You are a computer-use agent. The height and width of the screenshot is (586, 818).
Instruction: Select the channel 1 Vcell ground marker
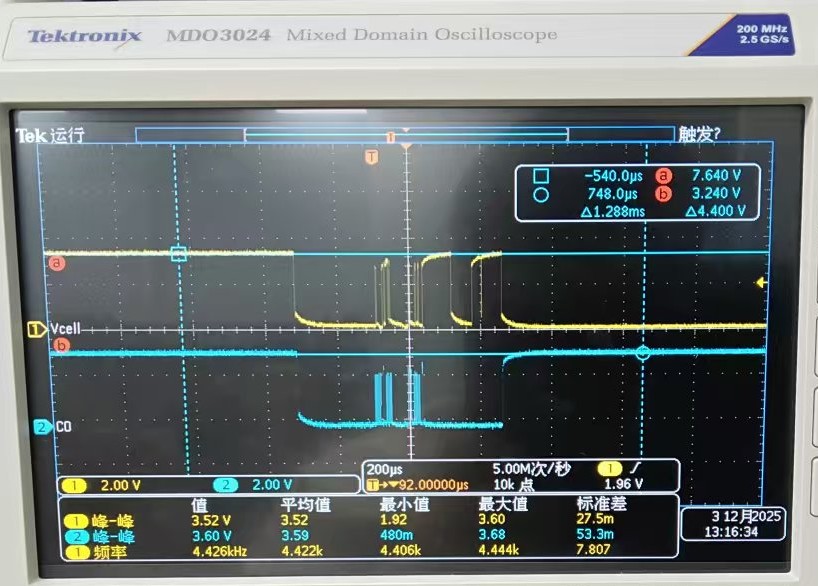pyautogui.click(x=37, y=330)
